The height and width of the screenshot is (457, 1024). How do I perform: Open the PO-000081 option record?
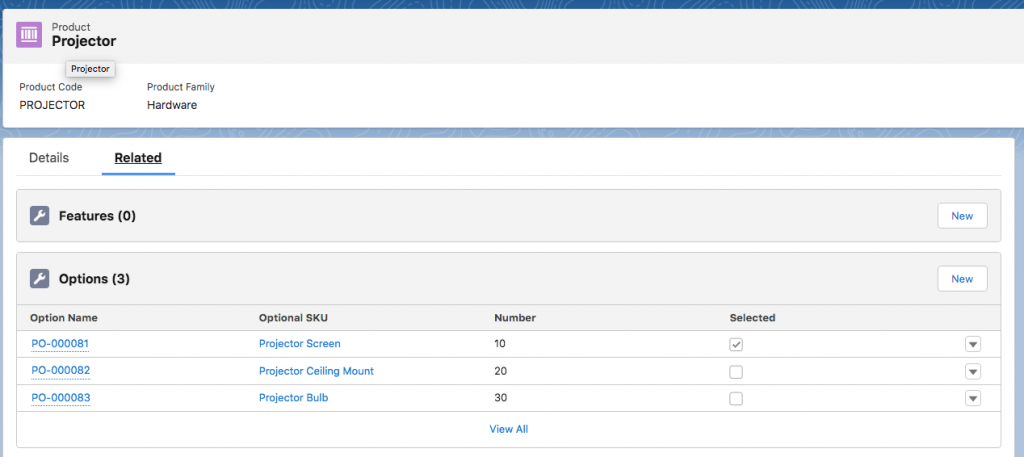coord(61,344)
